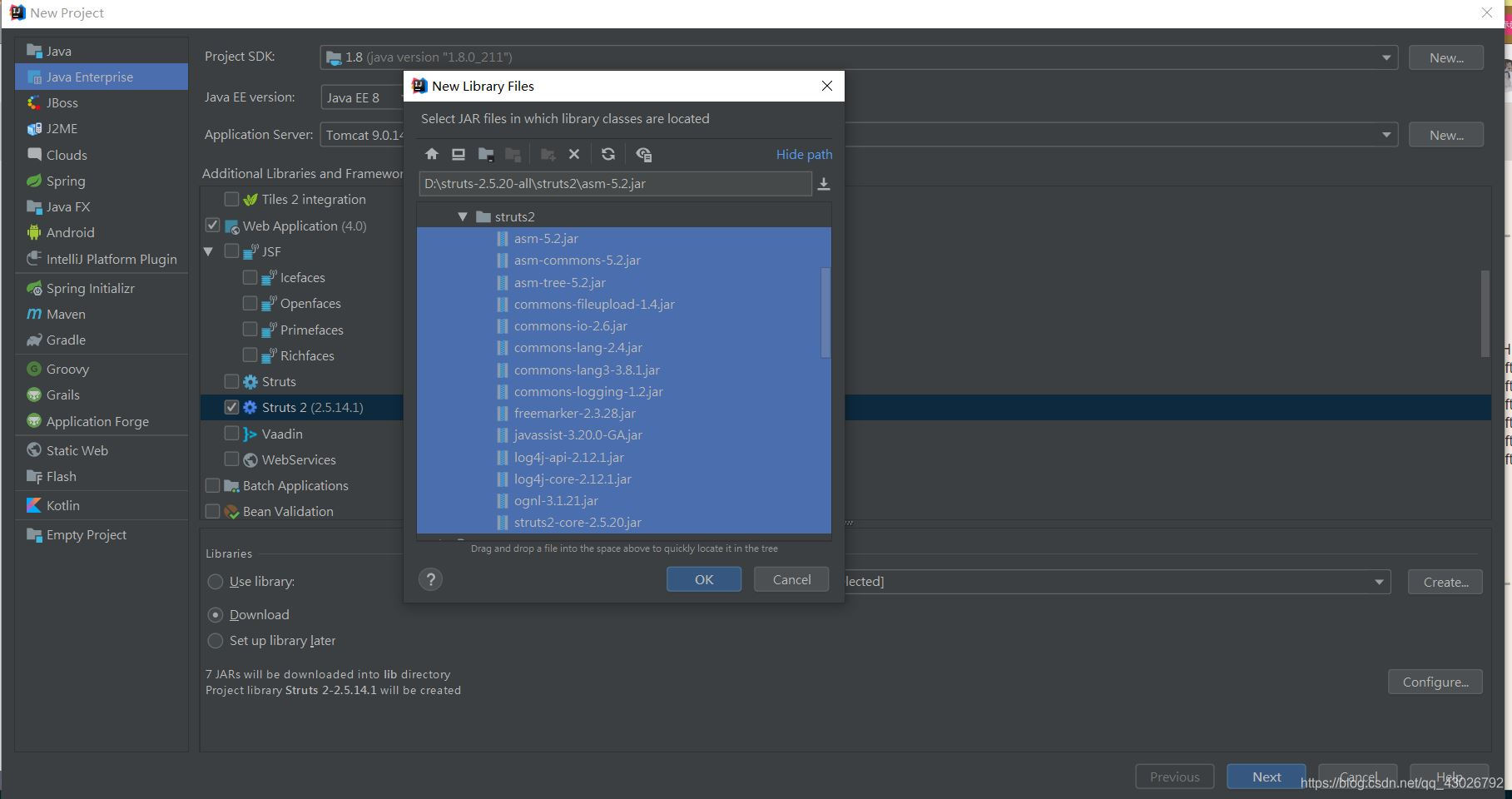This screenshot has height=799, width=1512.
Task: Select IntelliJ Platform Plugin project type
Action: [x=102, y=259]
